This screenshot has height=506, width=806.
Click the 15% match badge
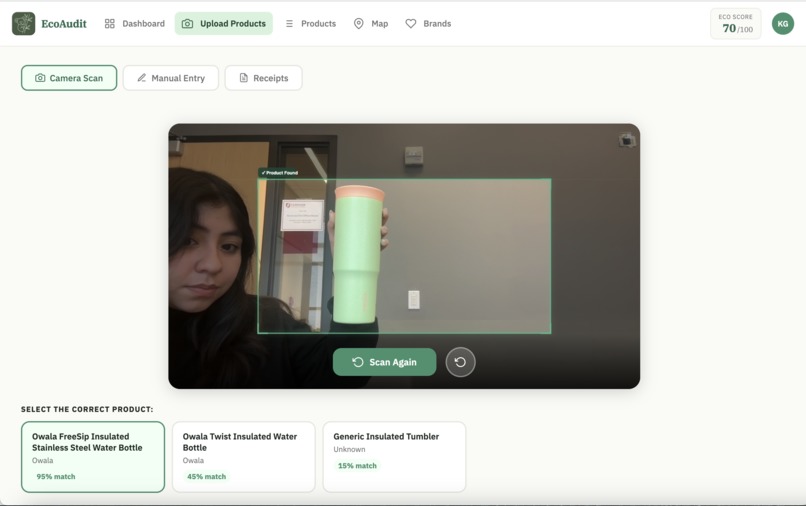357,466
